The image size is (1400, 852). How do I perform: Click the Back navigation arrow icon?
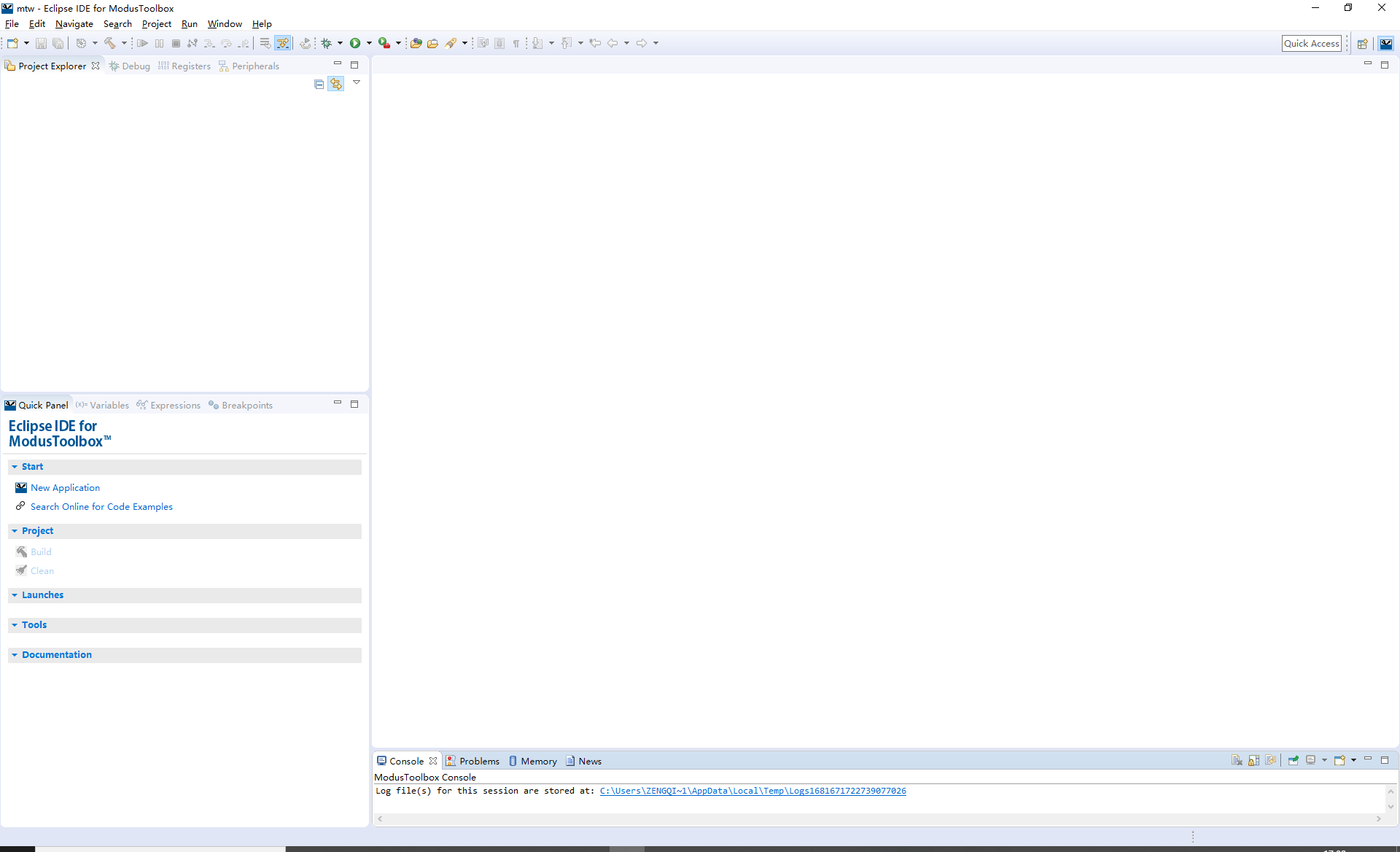[612, 43]
